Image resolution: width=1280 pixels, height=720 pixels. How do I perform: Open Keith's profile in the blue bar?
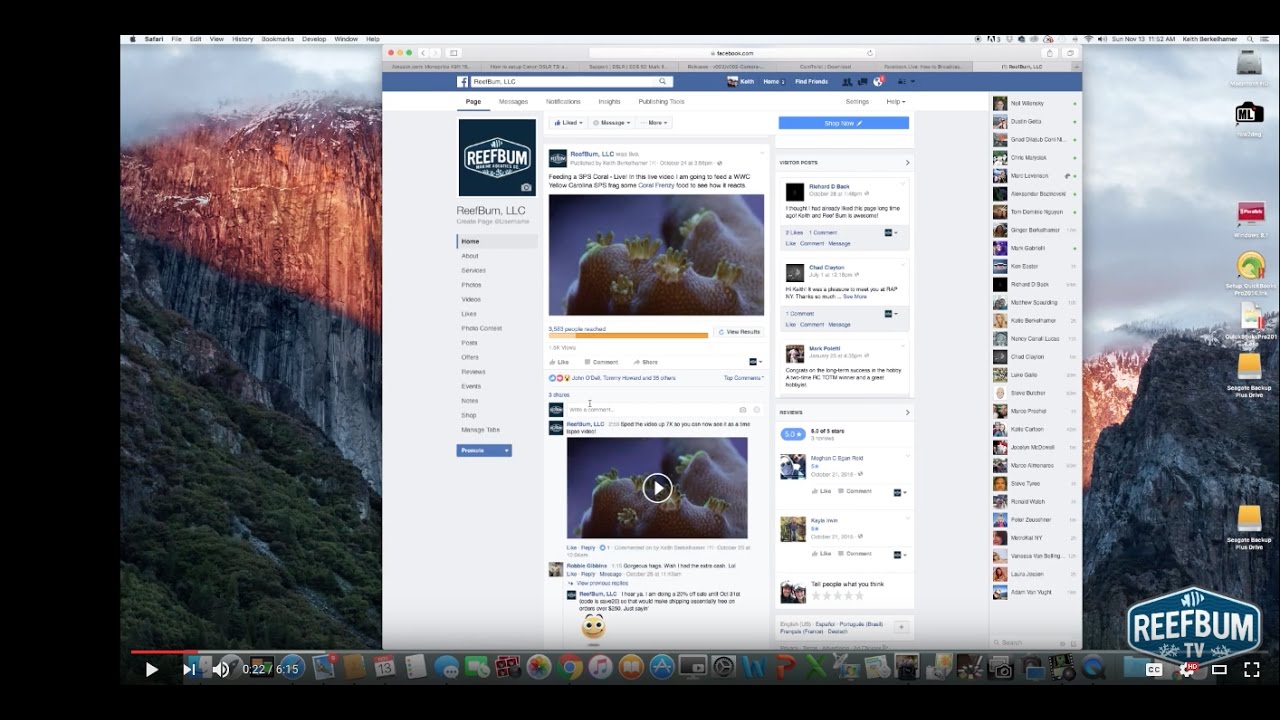tap(739, 81)
